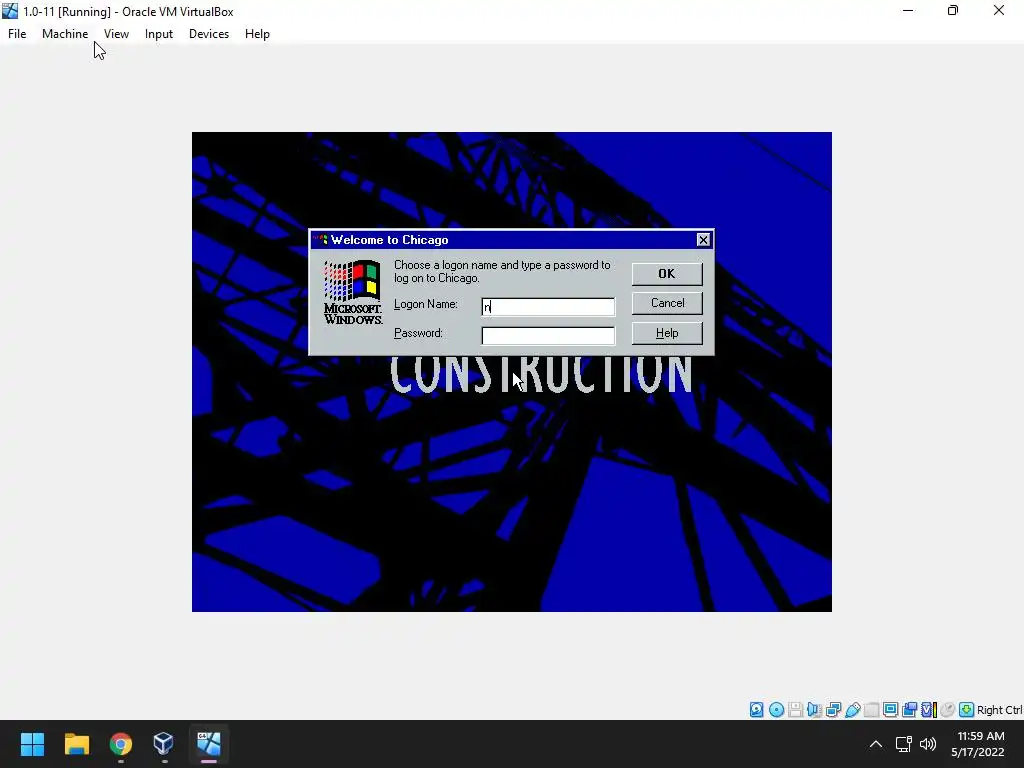Image resolution: width=1024 pixels, height=768 pixels.
Task: Click the hard disk activity status icon
Action: click(x=756, y=710)
